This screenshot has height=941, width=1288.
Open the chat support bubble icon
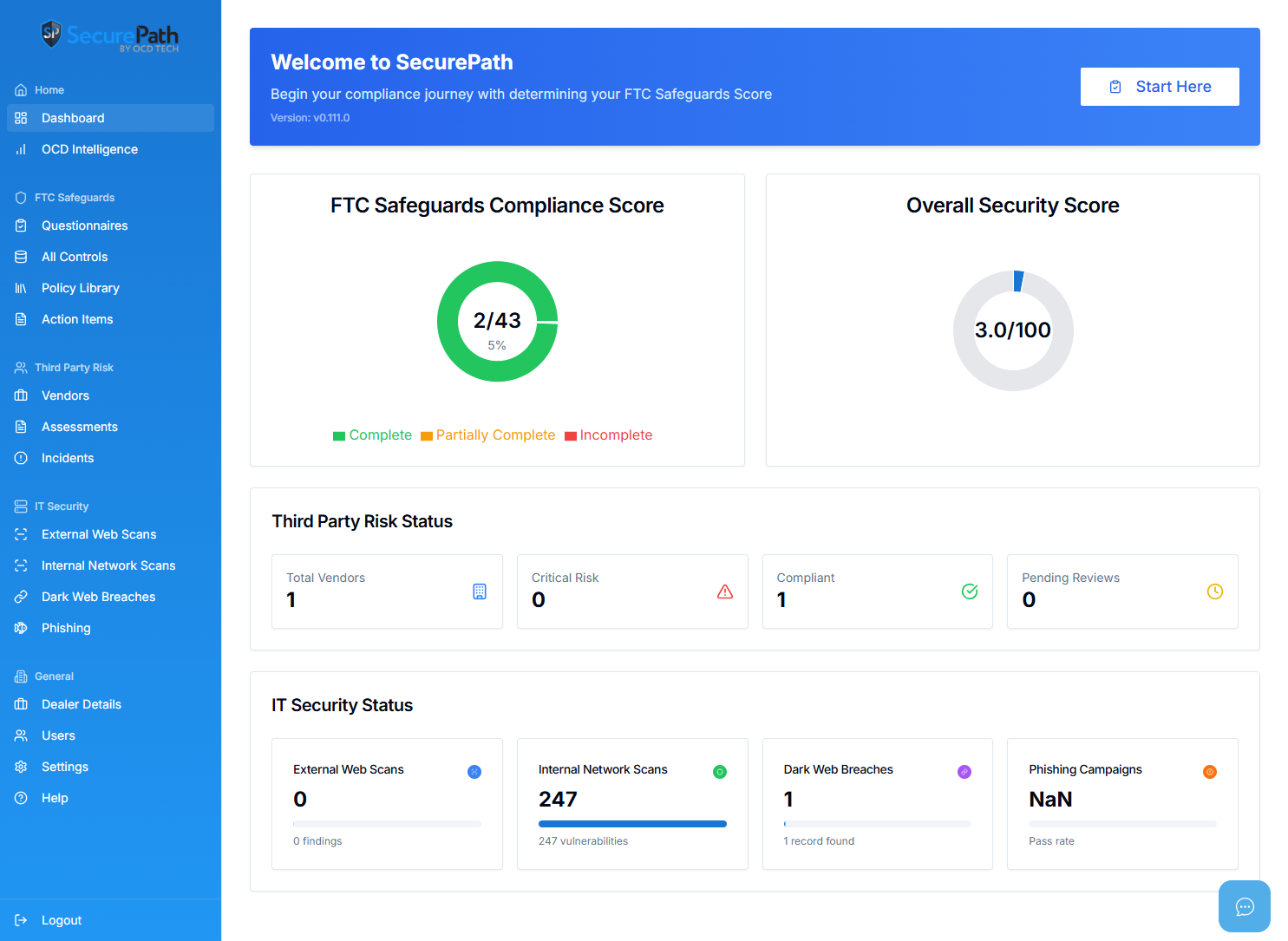point(1244,906)
